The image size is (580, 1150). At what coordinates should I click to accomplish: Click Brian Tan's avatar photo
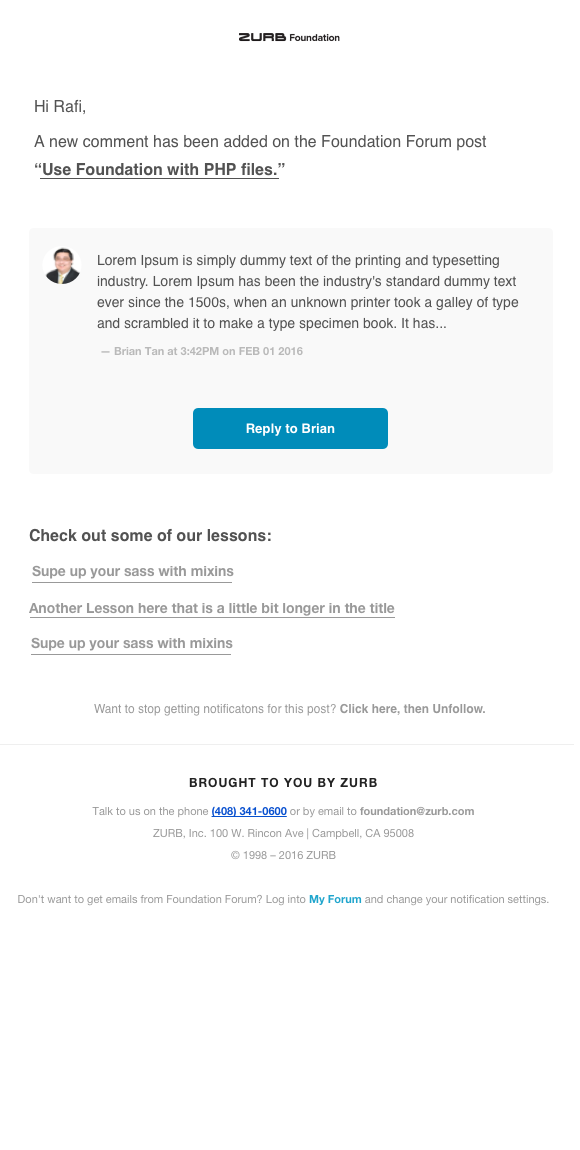coord(62,265)
